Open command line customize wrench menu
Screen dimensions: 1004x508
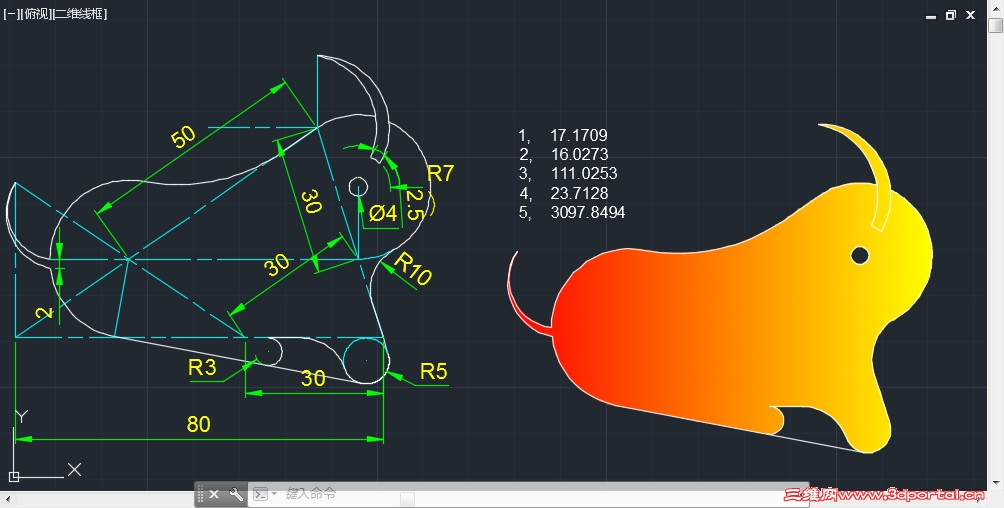click(236, 494)
